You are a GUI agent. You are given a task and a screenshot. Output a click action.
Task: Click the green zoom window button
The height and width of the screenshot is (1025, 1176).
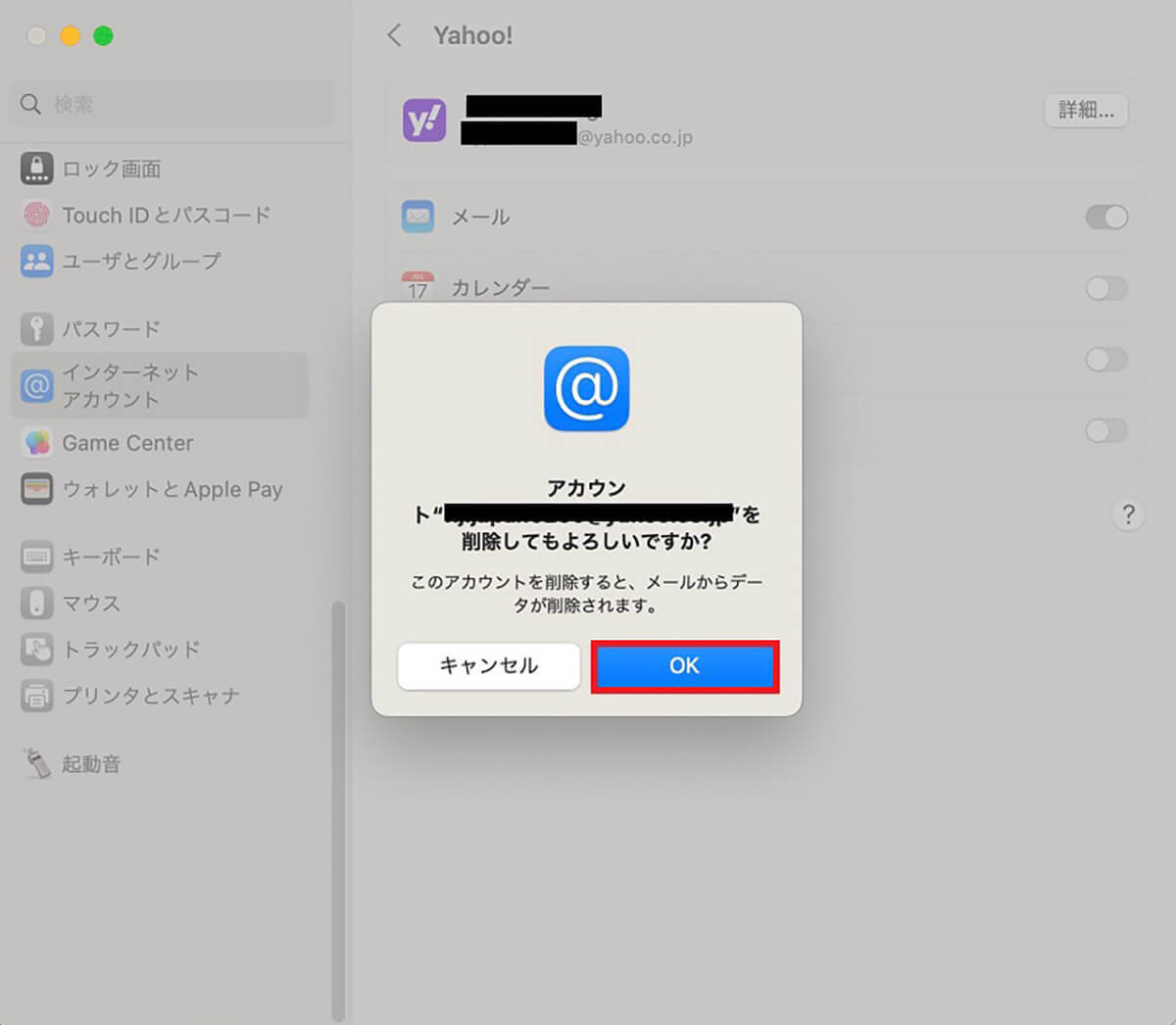[x=103, y=36]
